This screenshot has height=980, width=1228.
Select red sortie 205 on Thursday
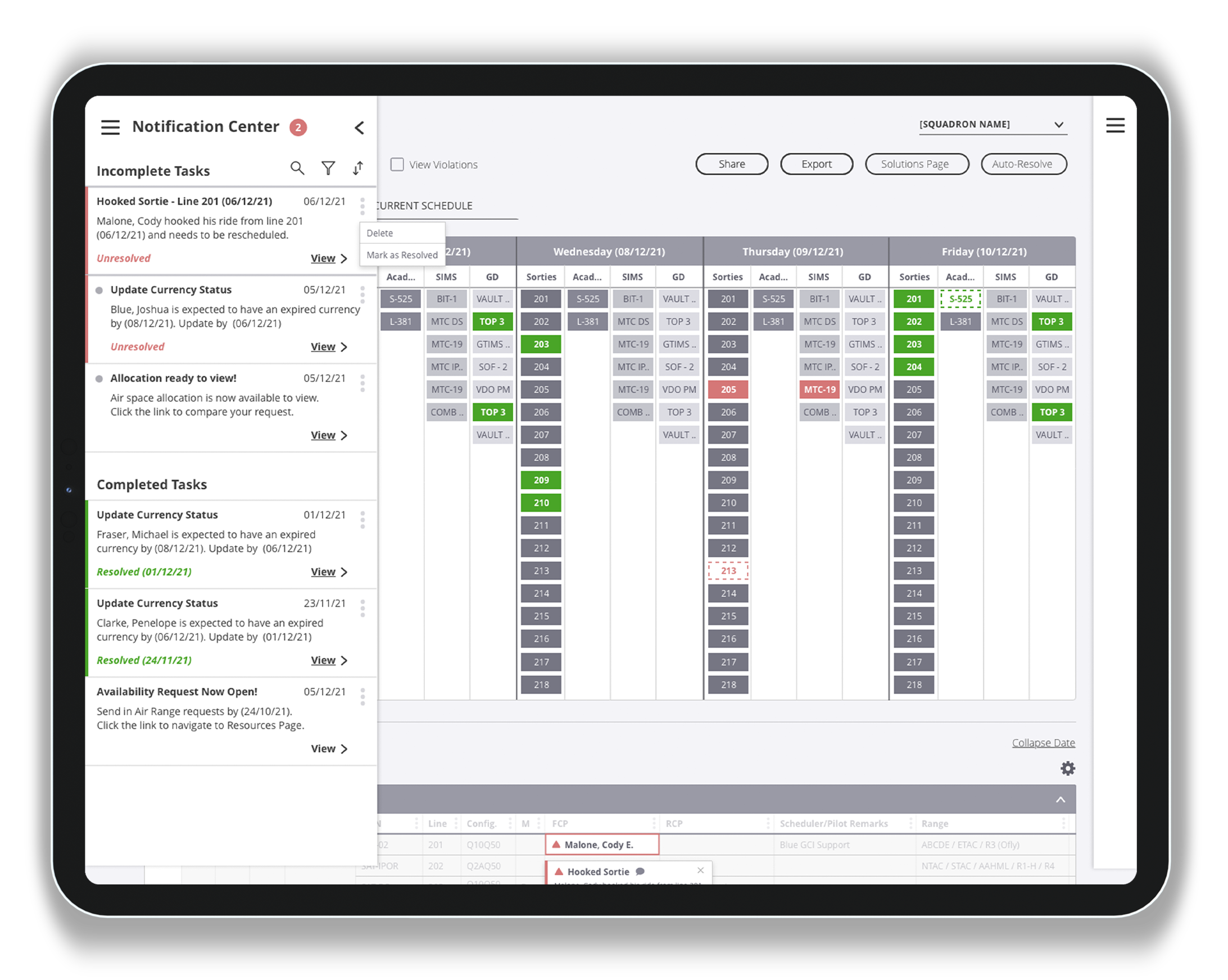728,389
